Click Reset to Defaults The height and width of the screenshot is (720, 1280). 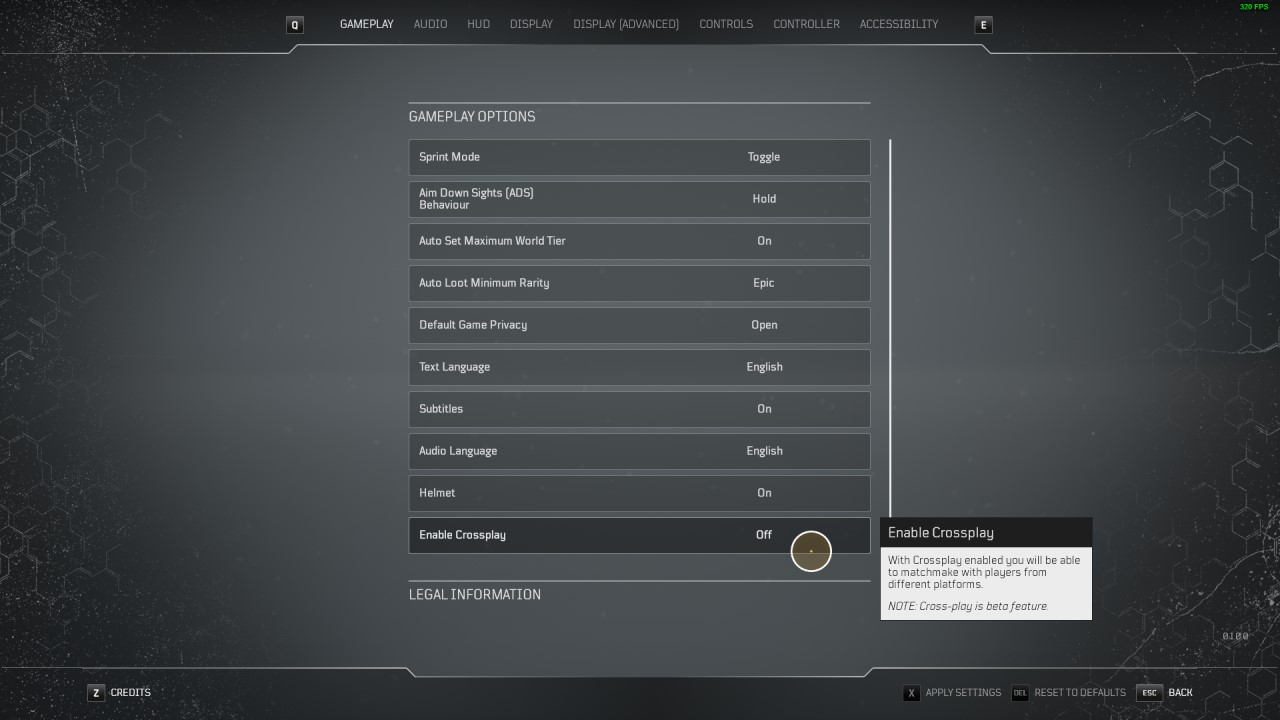(x=1079, y=693)
